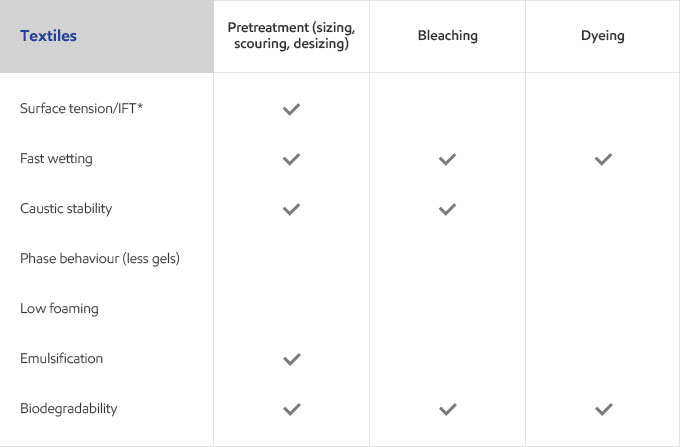Click the Caustic stability checkmark under Pretreatment
The width and height of the screenshot is (680, 447).
(x=291, y=209)
